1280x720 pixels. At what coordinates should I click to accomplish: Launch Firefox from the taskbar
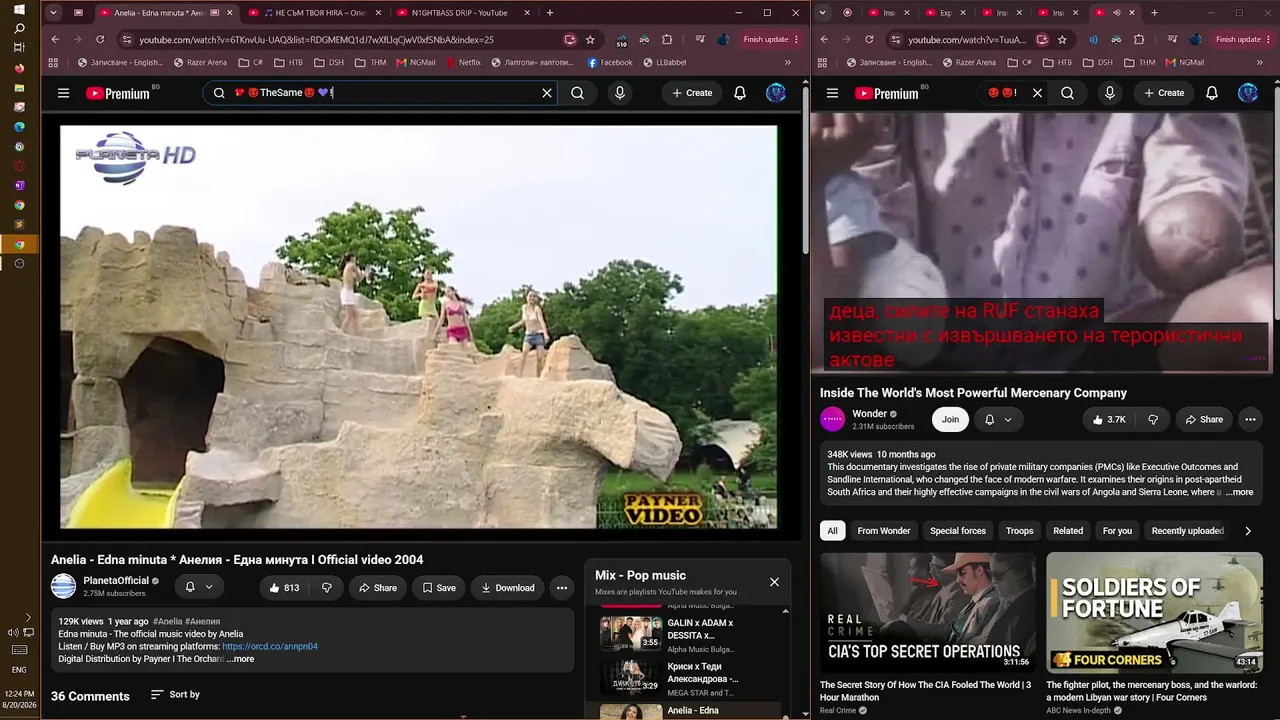(19, 68)
